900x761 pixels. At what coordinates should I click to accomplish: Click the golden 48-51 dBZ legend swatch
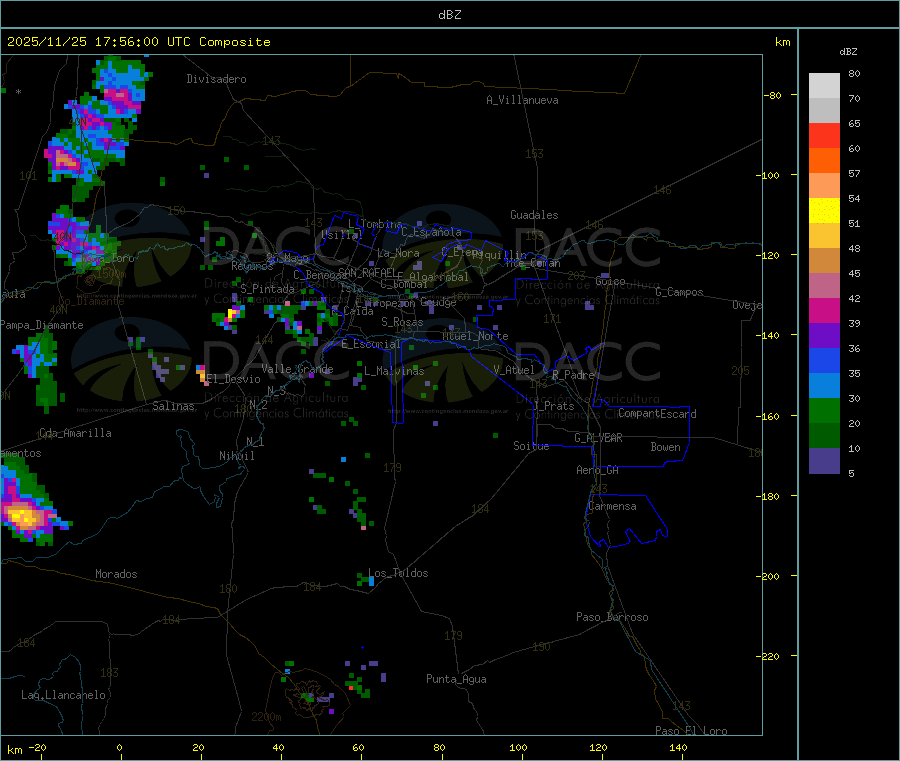tap(824, 236)
